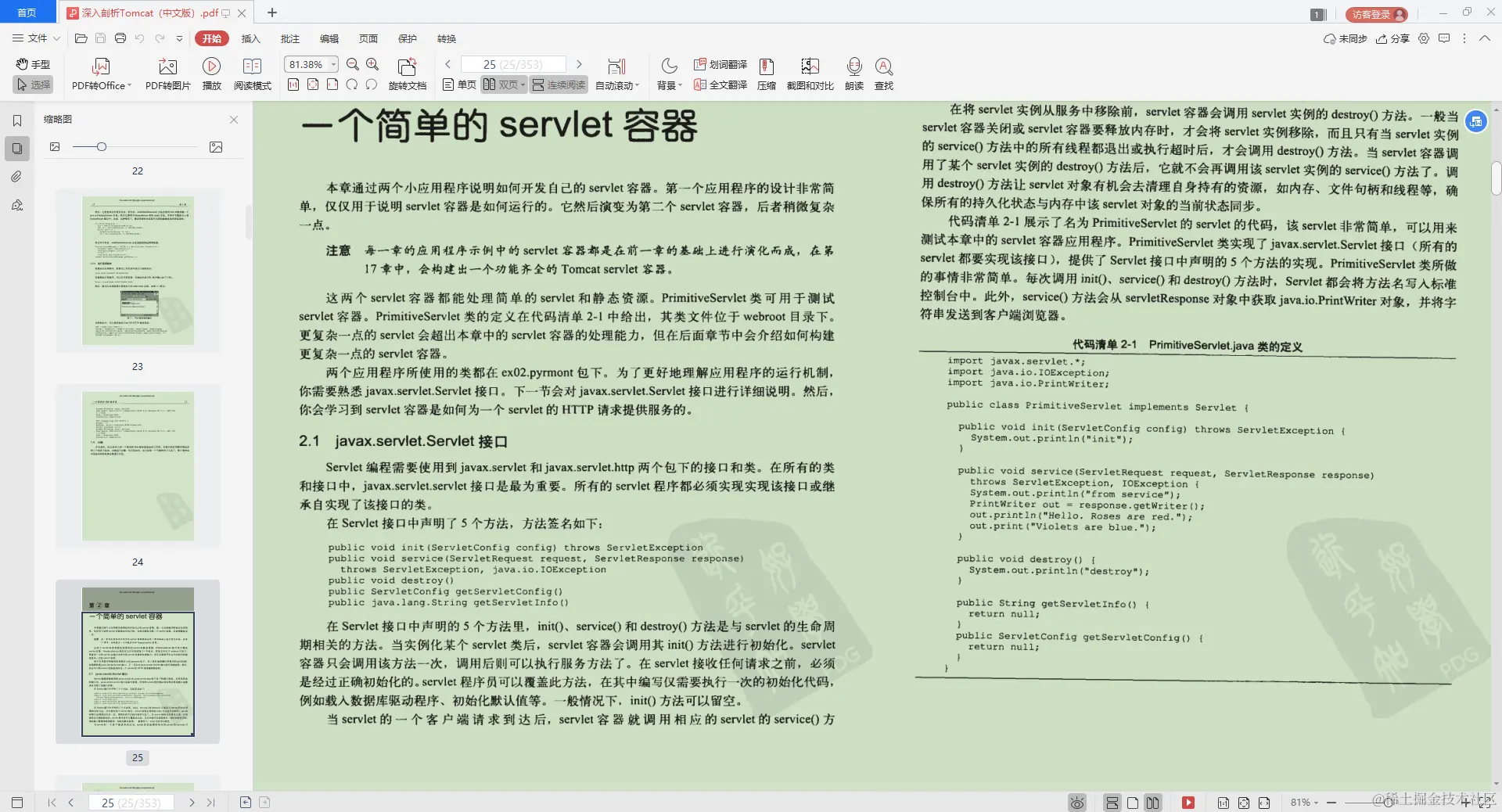Start 朗读 read-aloud mode
Image resolution: width=1502 pixels, height=812 pixels.
853,74
